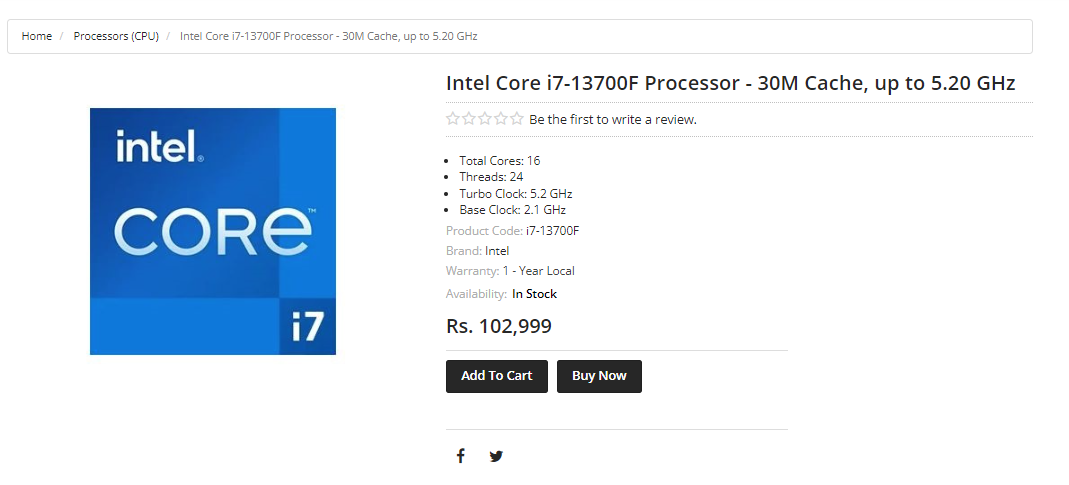Click the 1 - Year Local warranty text

click(x=538, y=271)
